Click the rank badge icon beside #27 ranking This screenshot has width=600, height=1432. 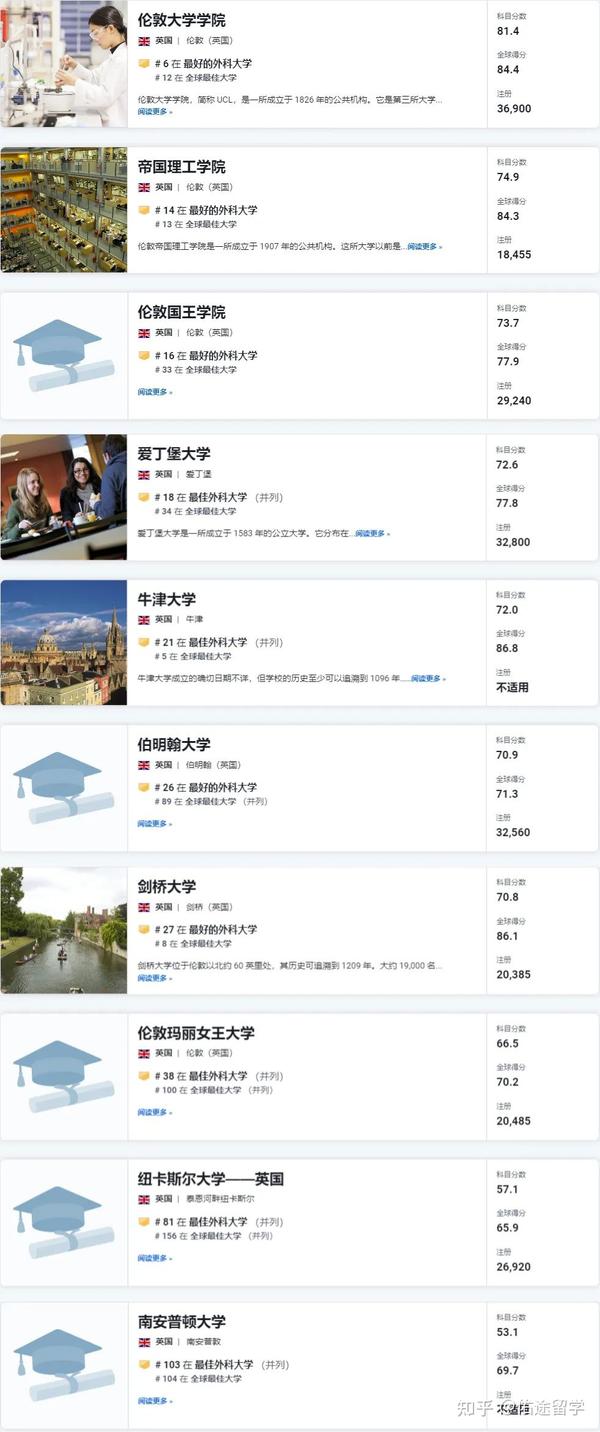click(144, 930)
